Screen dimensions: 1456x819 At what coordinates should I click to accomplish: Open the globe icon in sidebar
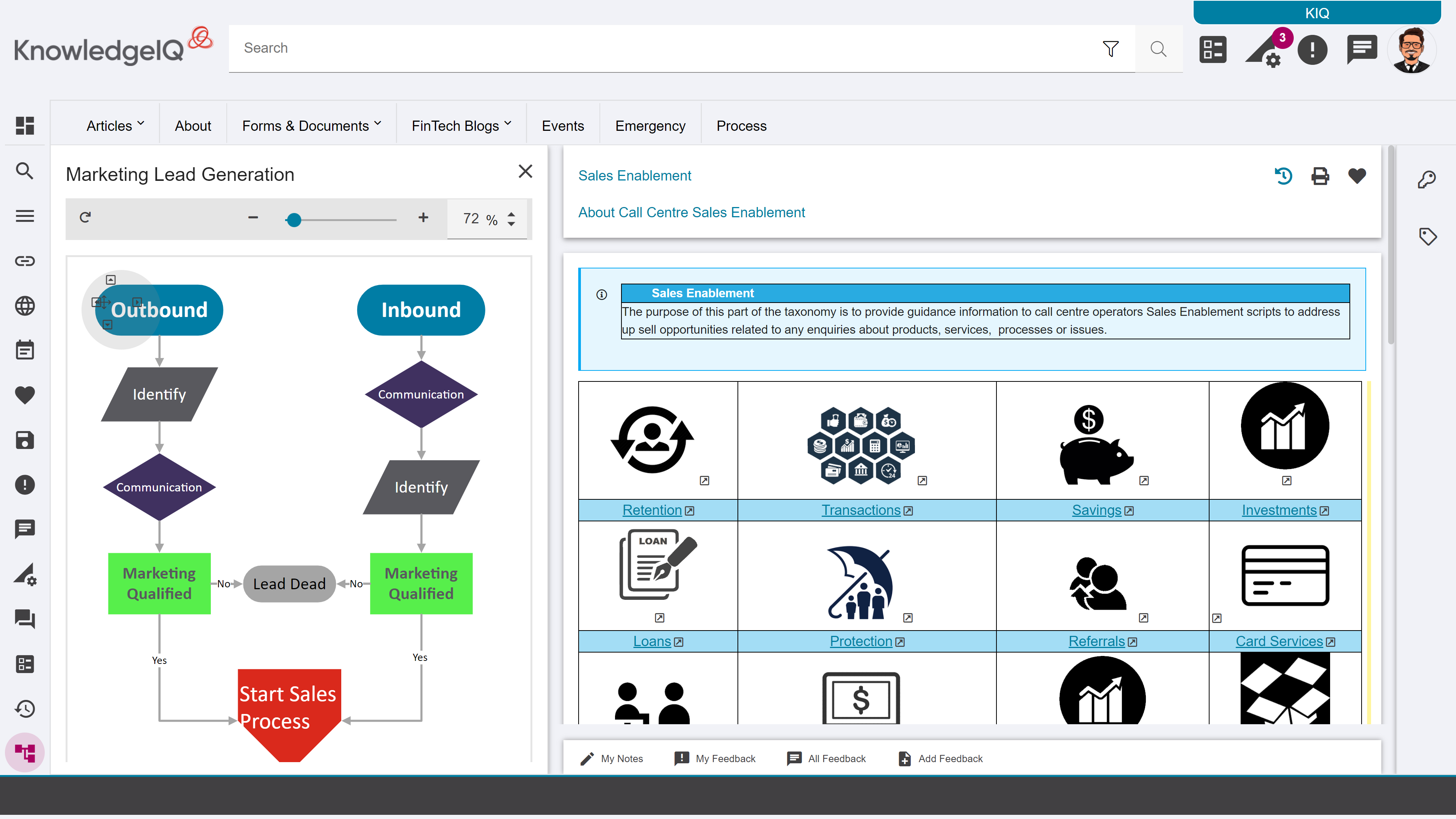25,306
